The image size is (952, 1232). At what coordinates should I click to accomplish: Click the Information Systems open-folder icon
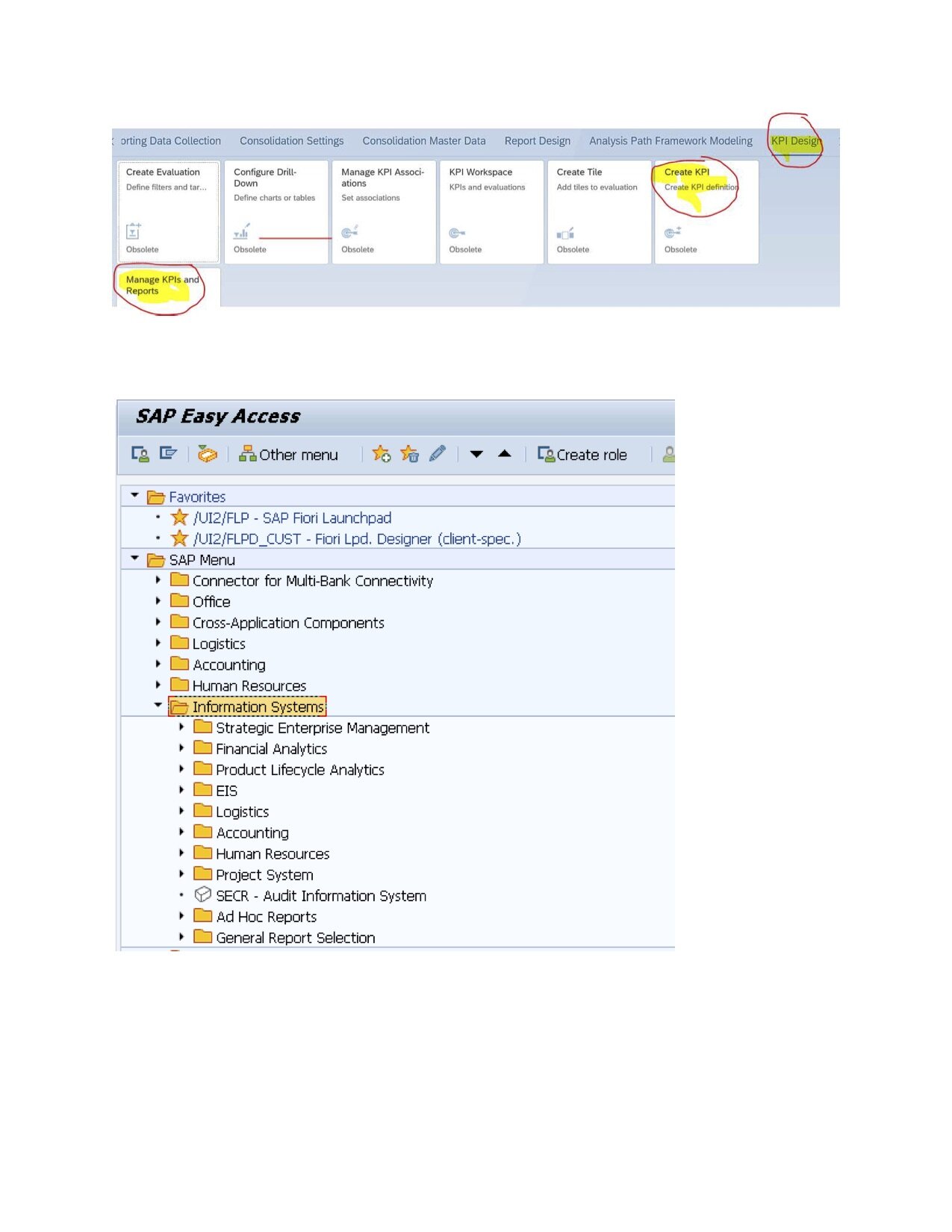(179, 706)
